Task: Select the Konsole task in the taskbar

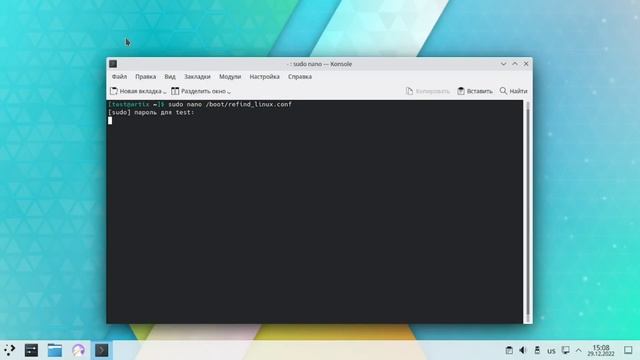Action: (102, 350)
